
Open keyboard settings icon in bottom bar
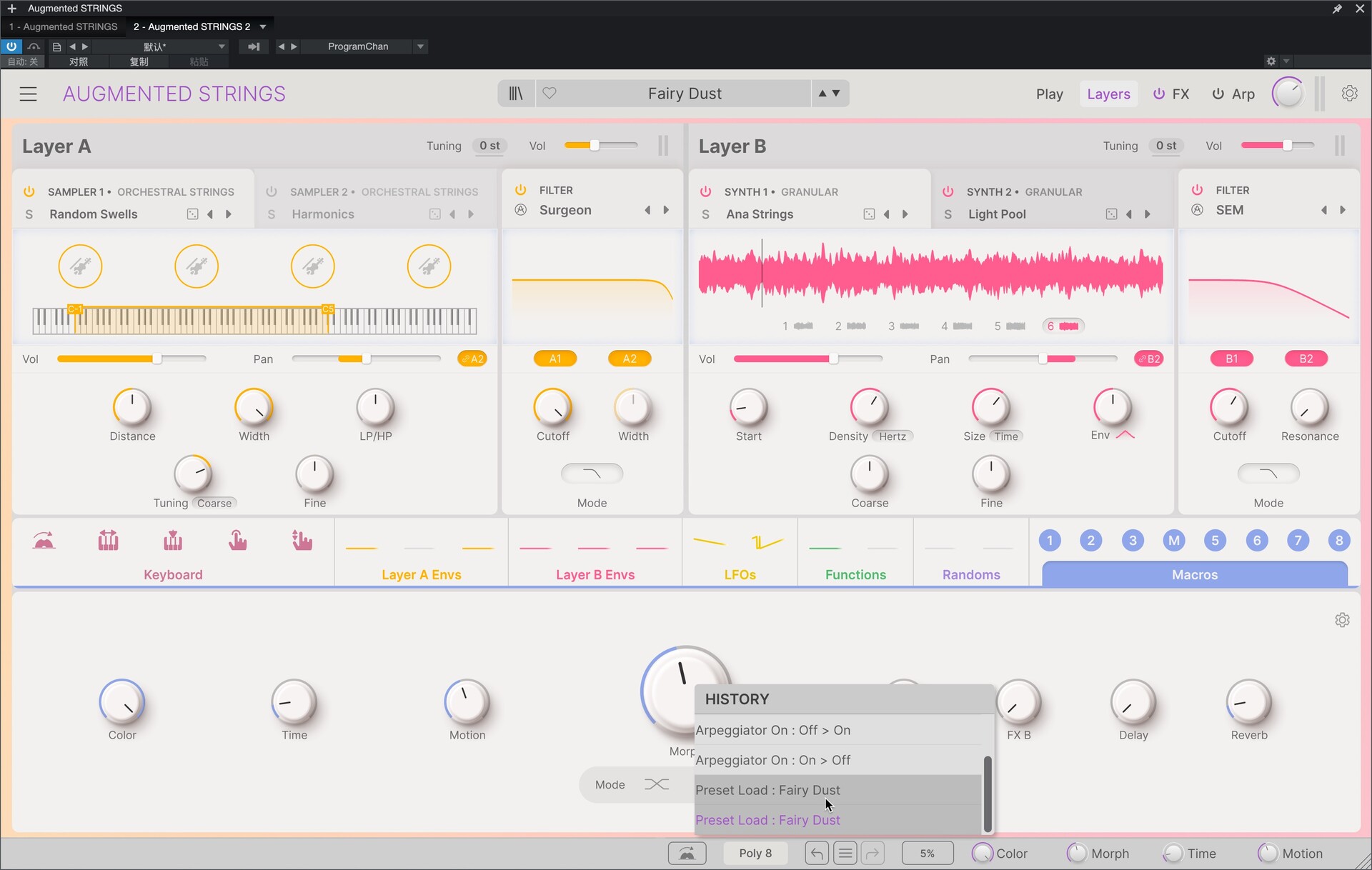click(x=687, y=853)
